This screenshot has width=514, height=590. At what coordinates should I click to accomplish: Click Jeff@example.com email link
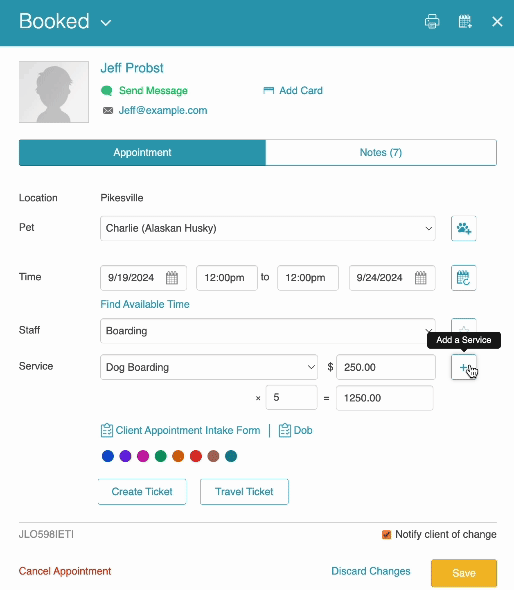[163, 110]
